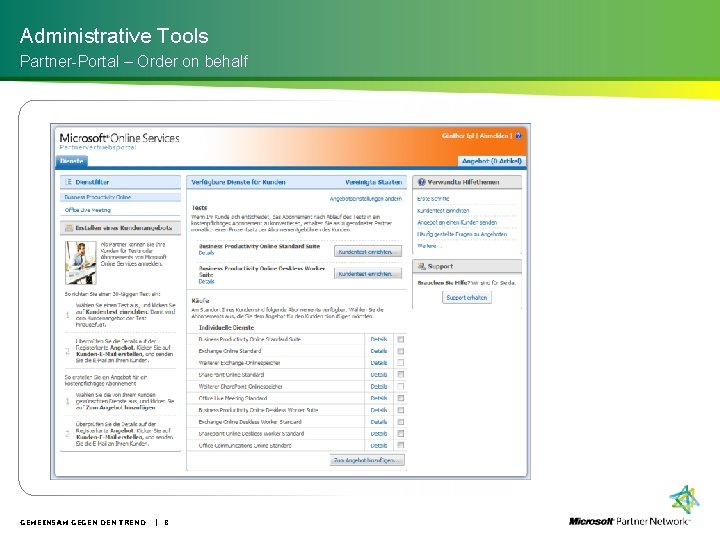Screen dimensions: 720x540
Task: Click the help question mark icon beside Abmelden
Action: 518,136
